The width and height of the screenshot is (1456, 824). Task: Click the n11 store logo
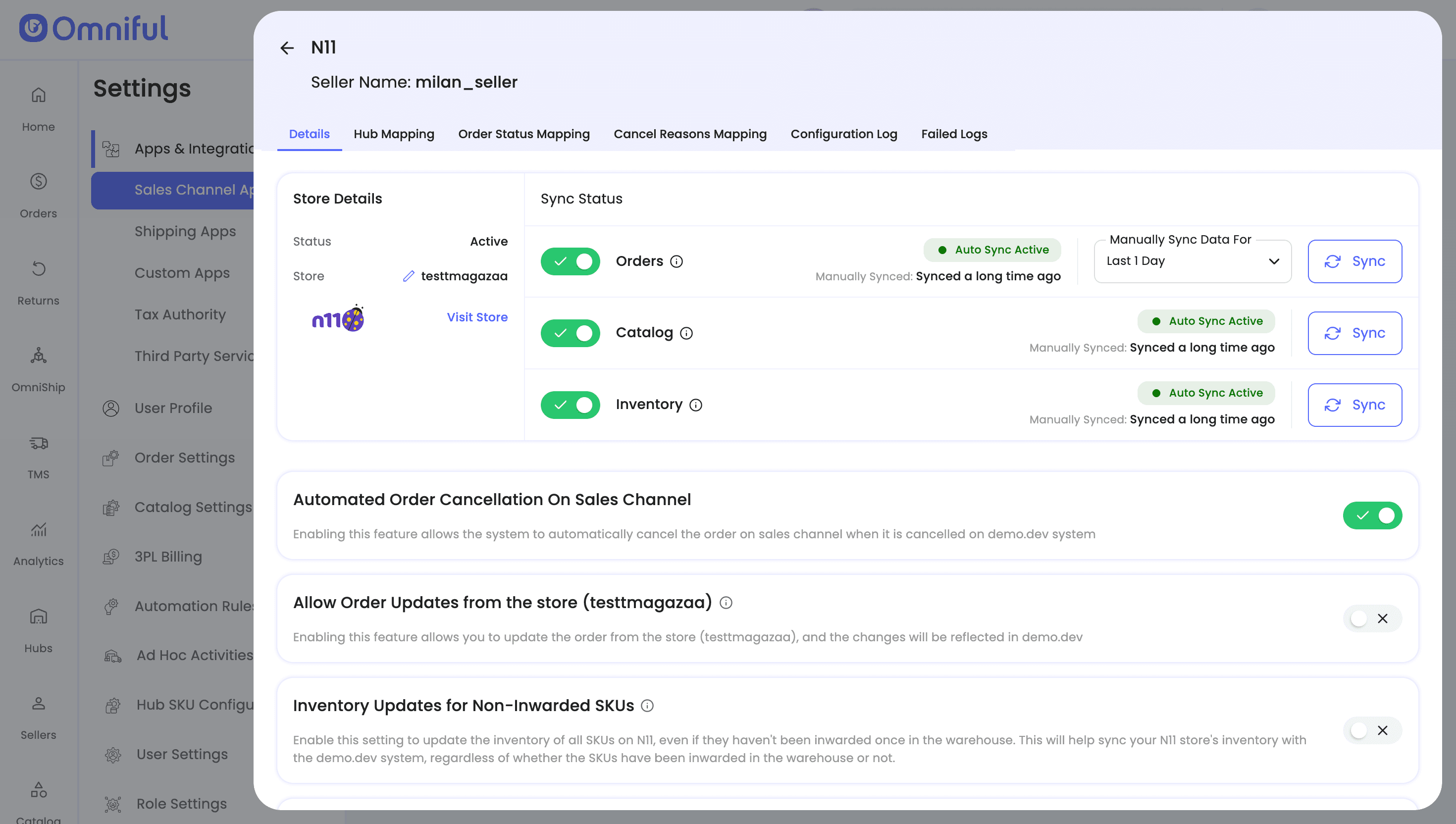(338, 318)
